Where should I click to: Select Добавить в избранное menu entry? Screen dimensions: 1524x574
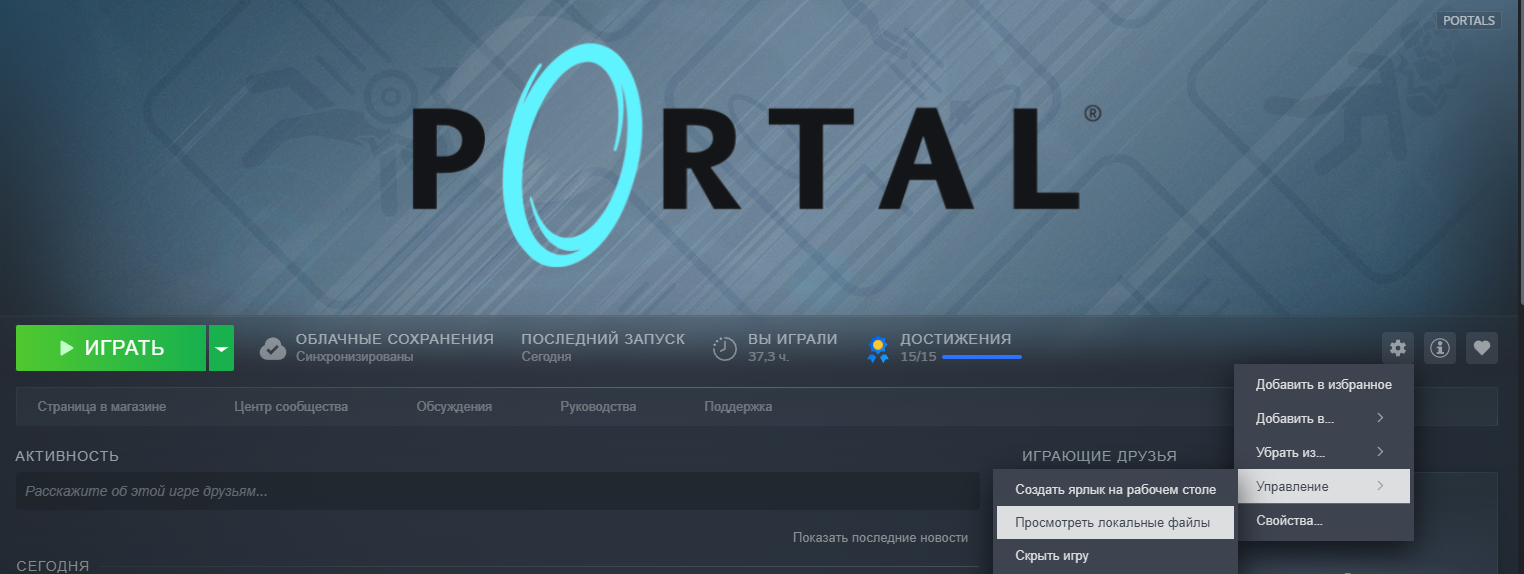click(x=1324, y=384)
